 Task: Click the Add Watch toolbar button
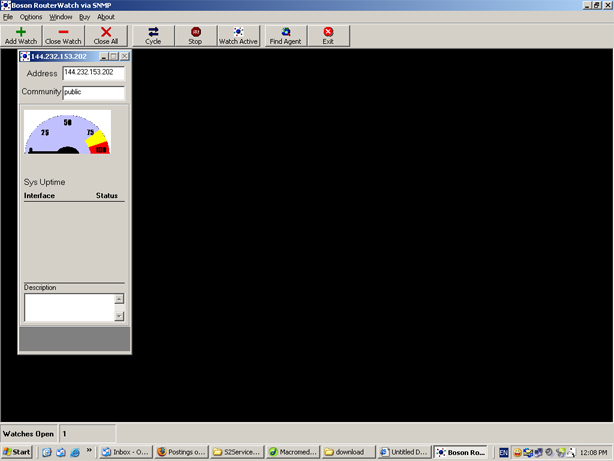coord(21,36)
